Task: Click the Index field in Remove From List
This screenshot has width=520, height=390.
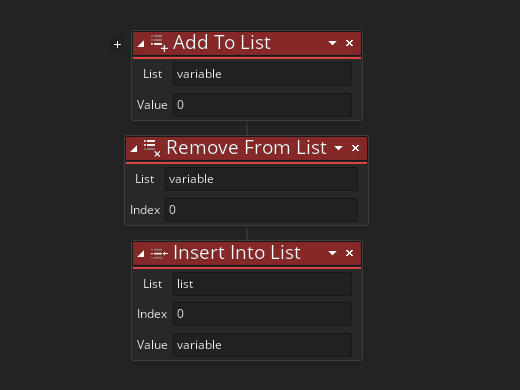Action: (261, 210)
